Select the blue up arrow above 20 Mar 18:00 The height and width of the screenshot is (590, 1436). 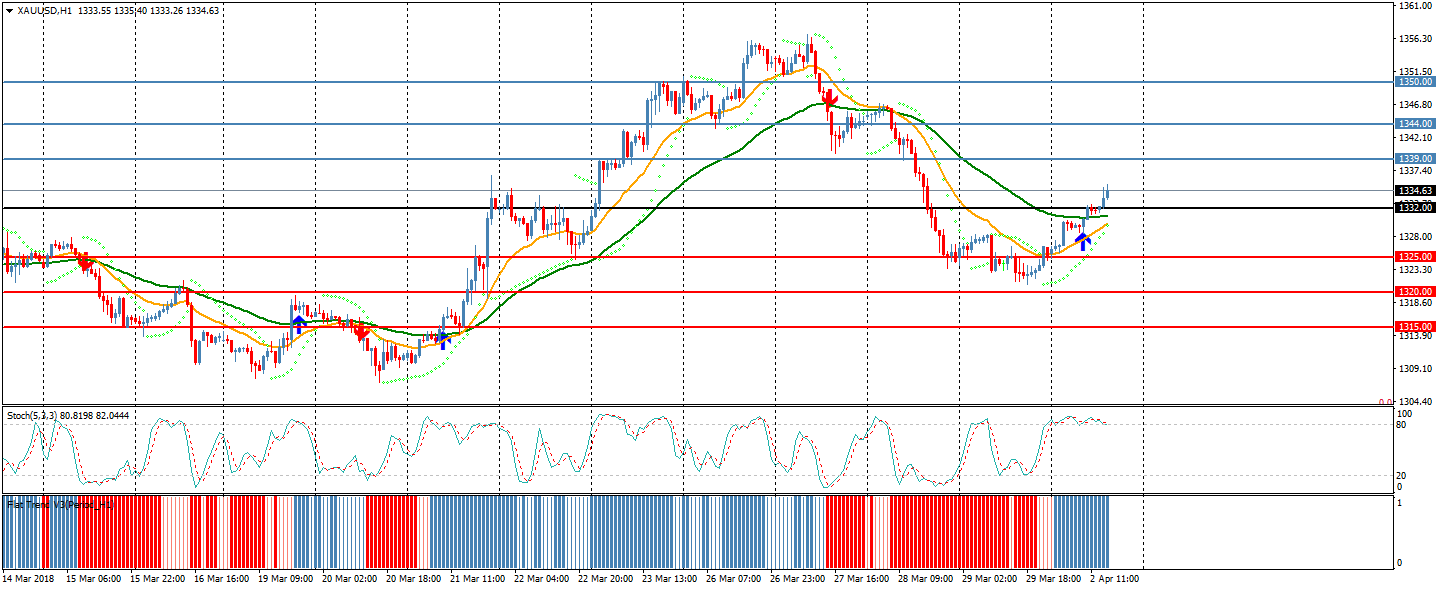point(443,338)
